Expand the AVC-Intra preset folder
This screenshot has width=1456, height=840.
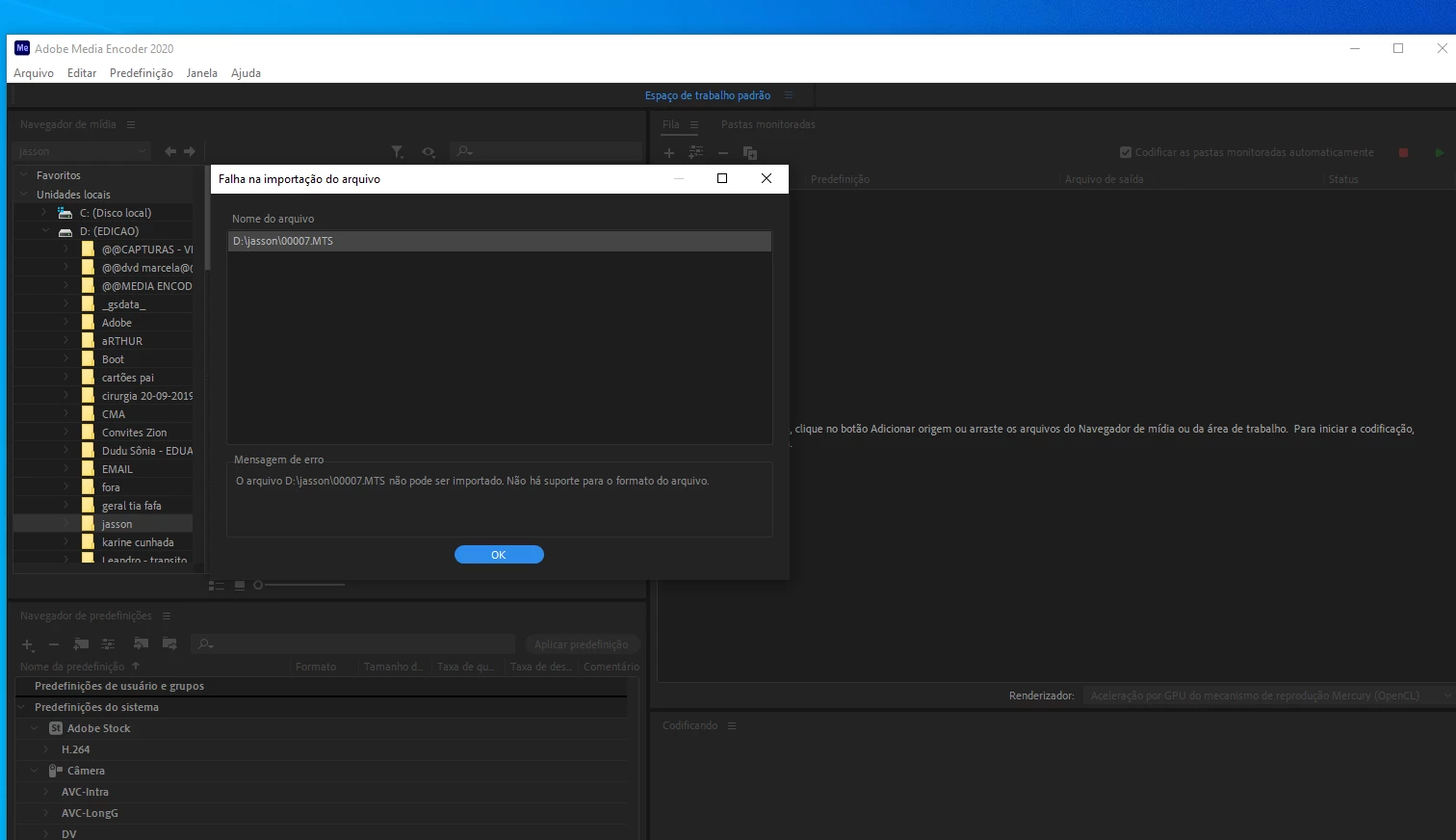(46, 792)
